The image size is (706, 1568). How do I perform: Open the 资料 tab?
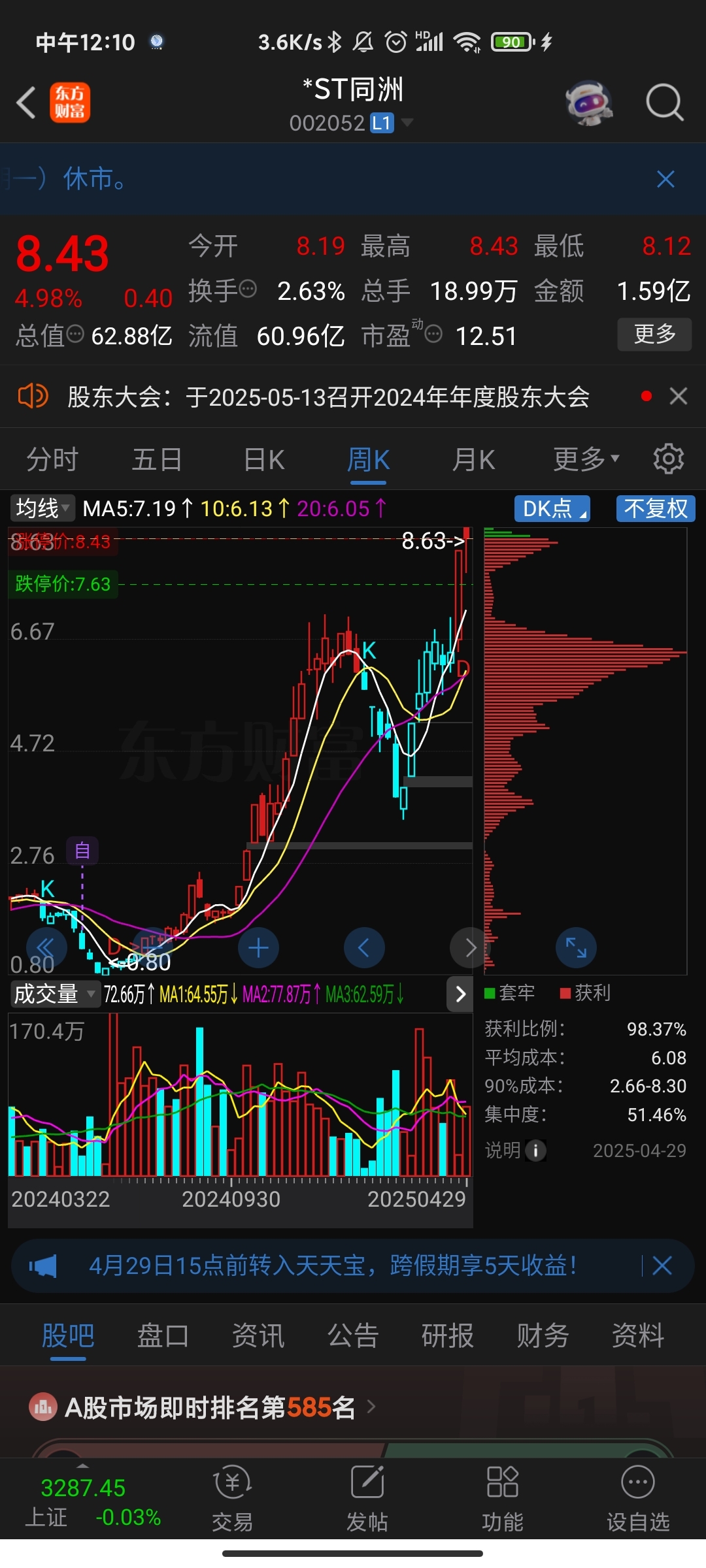click(638, 1335)
